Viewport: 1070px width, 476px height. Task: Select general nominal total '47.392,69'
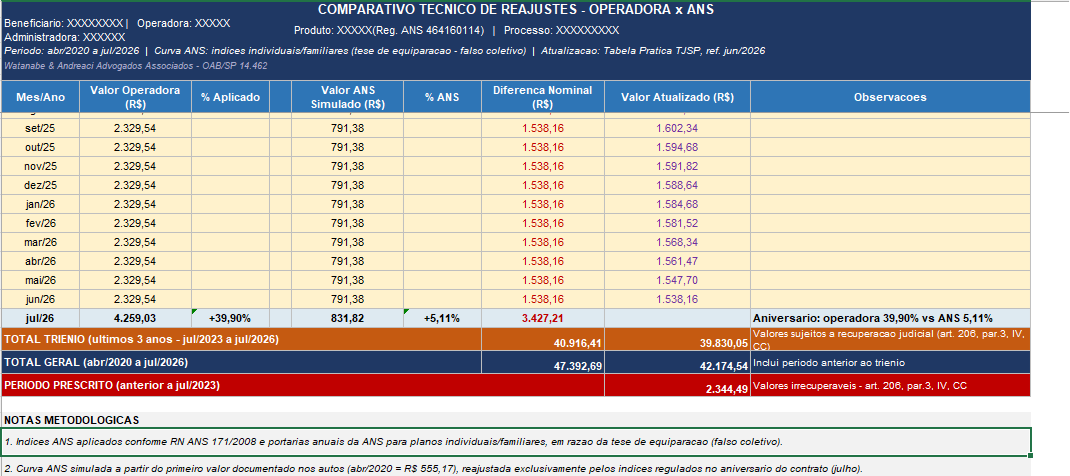coord(543,362)
